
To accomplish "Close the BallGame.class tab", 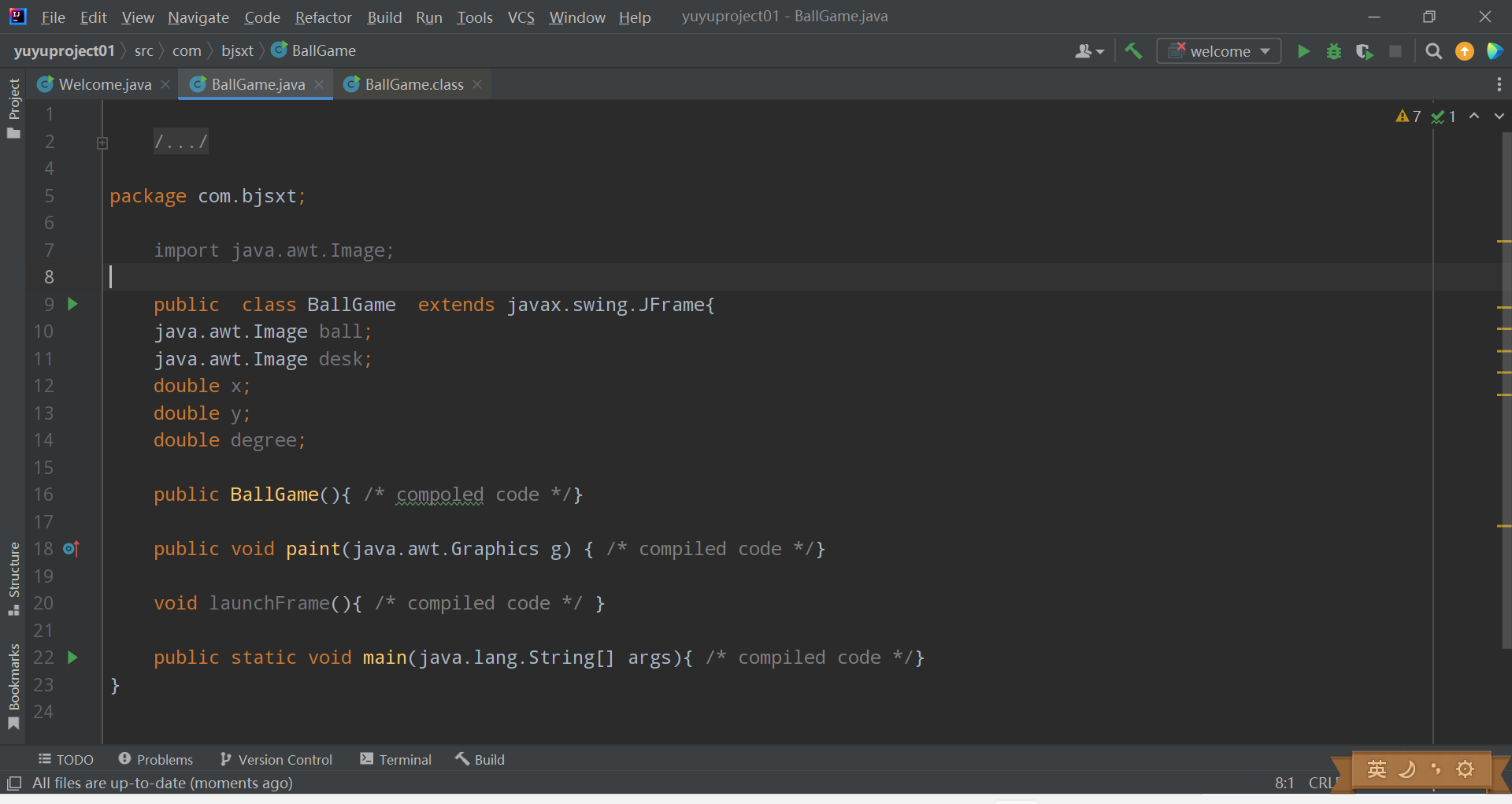I will (x=477, y=84).
